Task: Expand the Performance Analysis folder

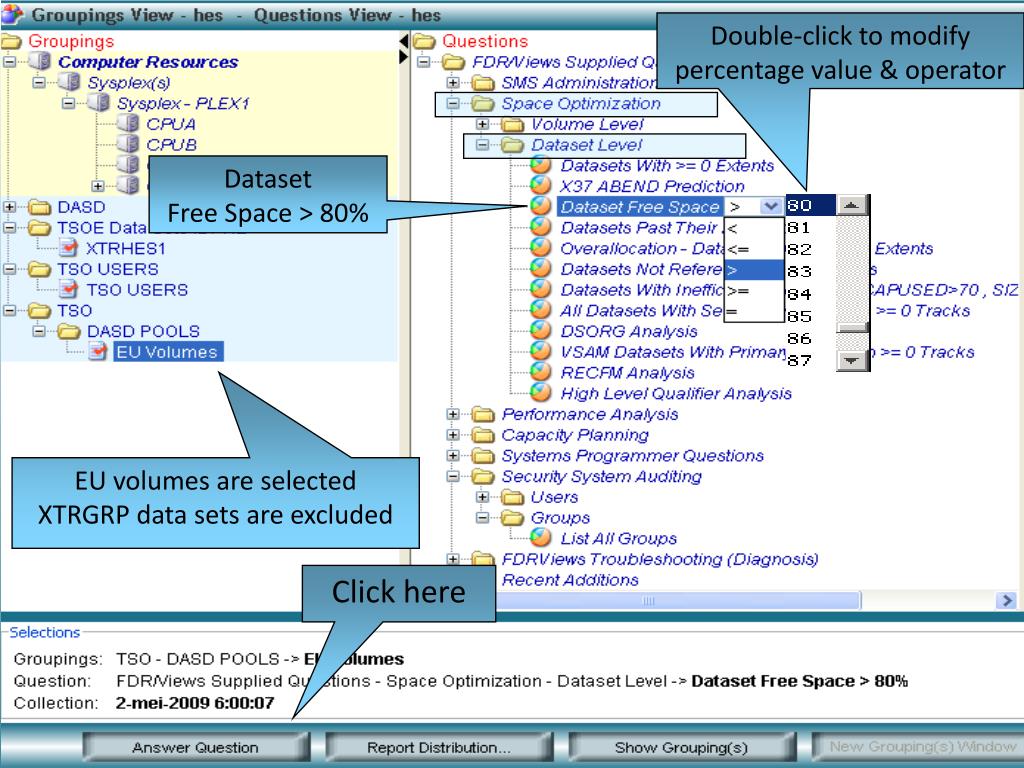Action: click(453, 414)
